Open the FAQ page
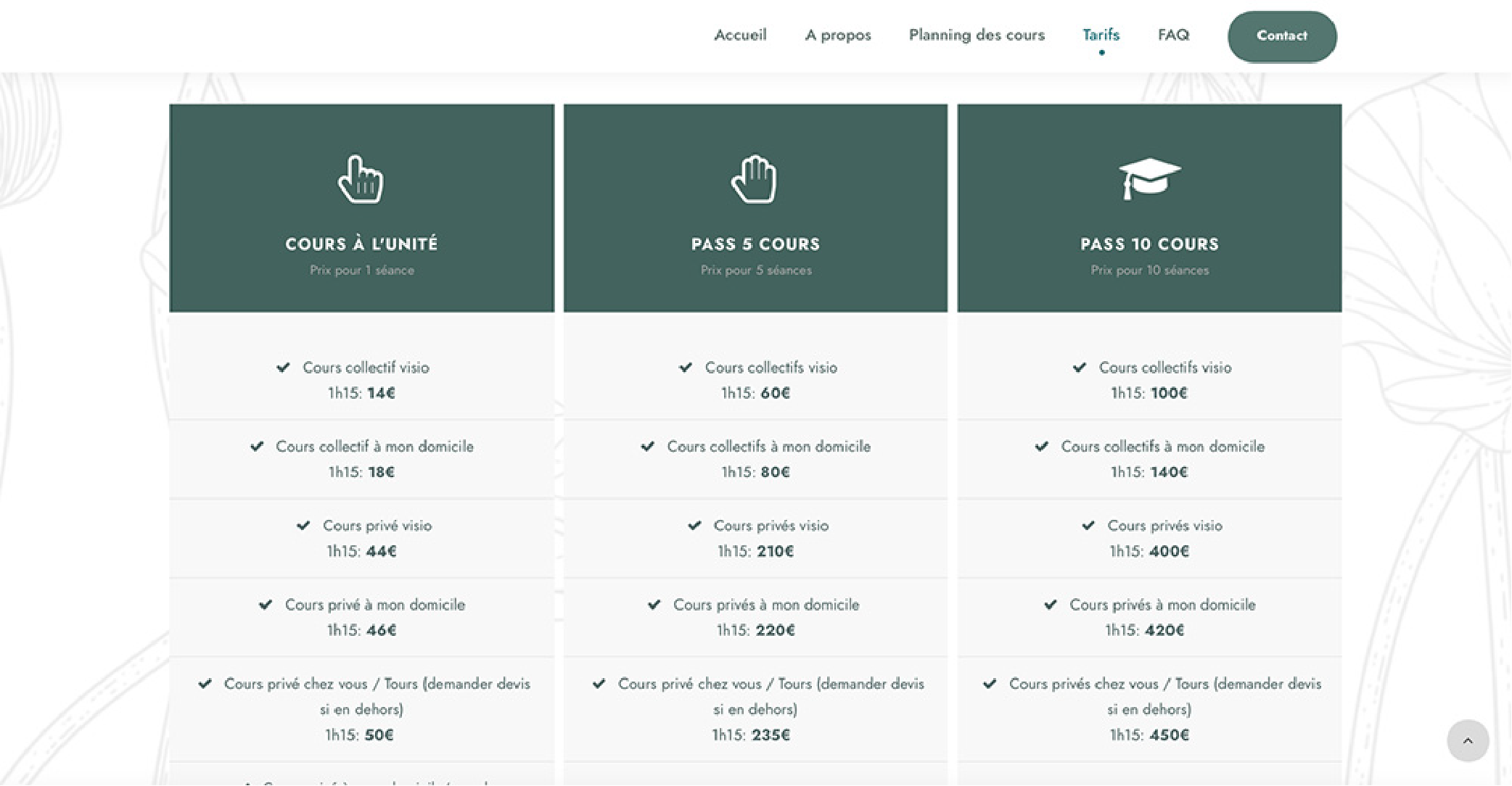This screenshot has height=786, width=1512. [1173, 35]
